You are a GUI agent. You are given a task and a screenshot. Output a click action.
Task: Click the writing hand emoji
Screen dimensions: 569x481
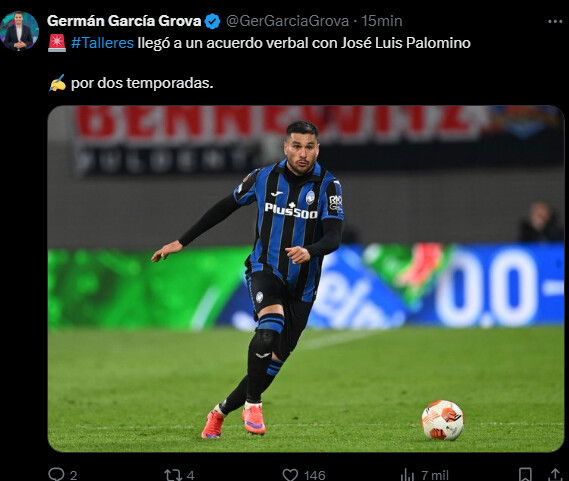(57, 83)
